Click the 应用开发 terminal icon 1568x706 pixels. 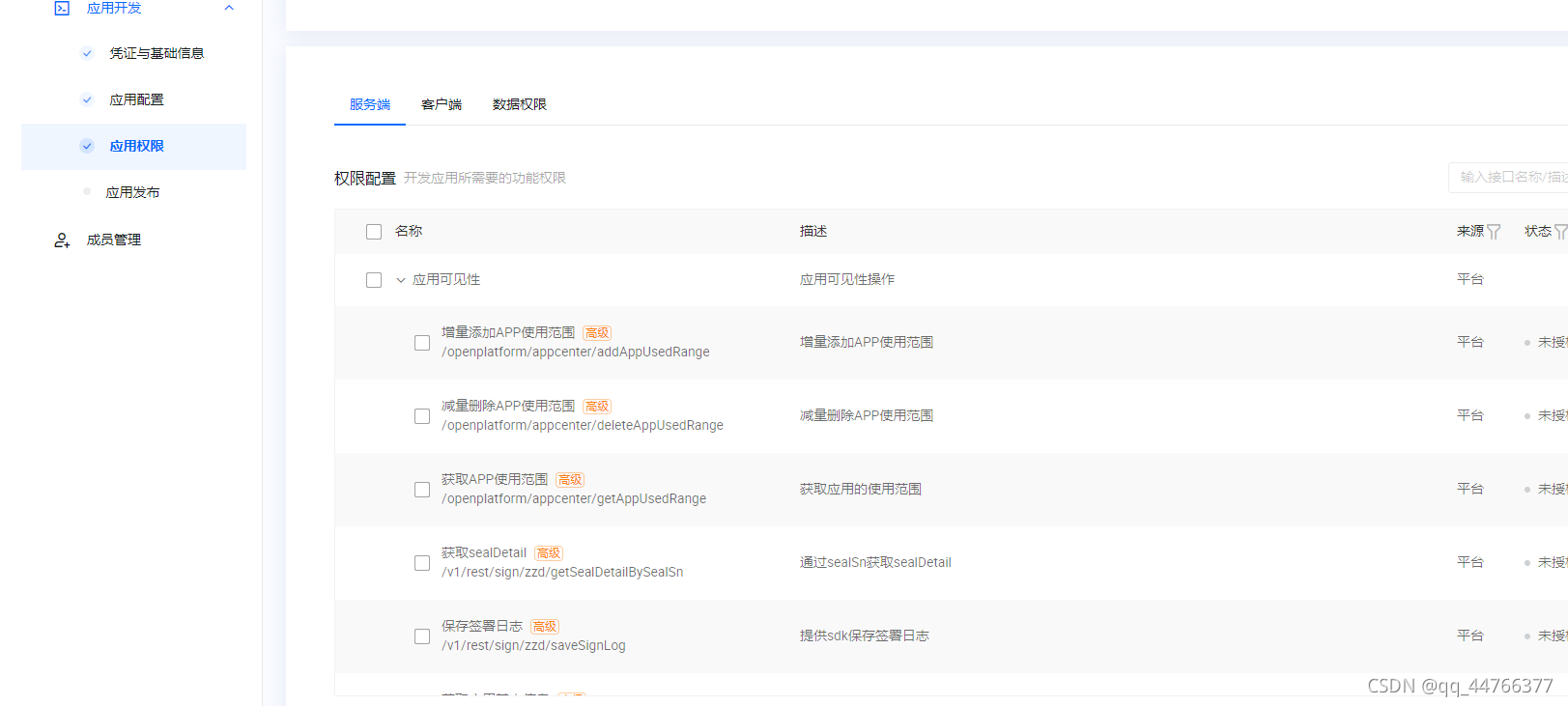(x=62, y=8)
